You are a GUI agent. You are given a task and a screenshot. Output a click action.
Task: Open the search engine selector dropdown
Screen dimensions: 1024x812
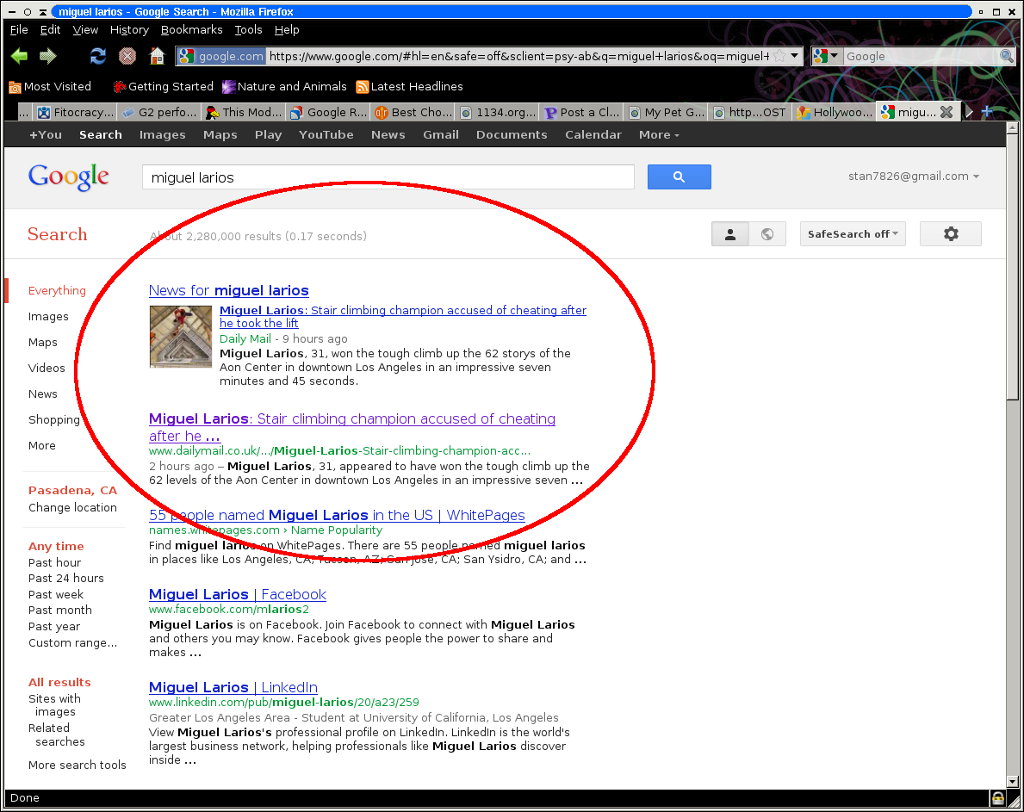[827, 56]
